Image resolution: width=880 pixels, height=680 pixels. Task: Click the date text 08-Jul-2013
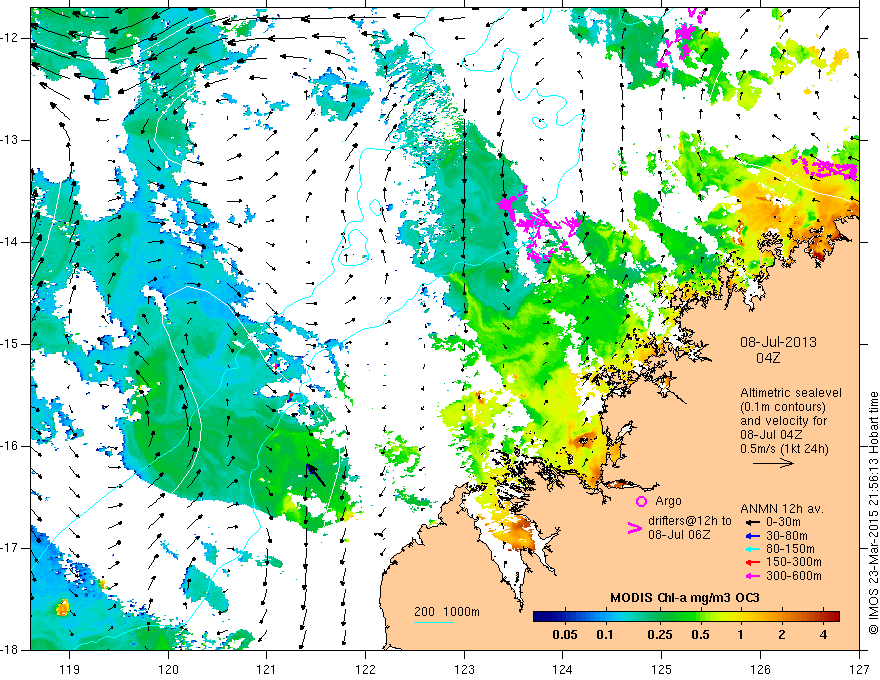click(778, 342)
